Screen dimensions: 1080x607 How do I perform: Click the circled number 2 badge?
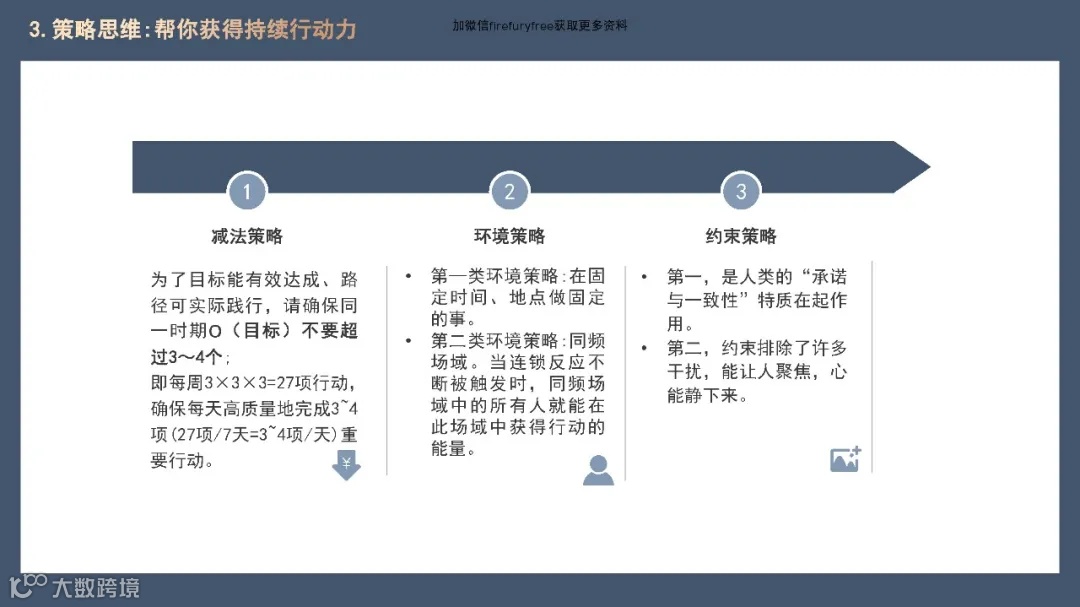tap(510, 191)
